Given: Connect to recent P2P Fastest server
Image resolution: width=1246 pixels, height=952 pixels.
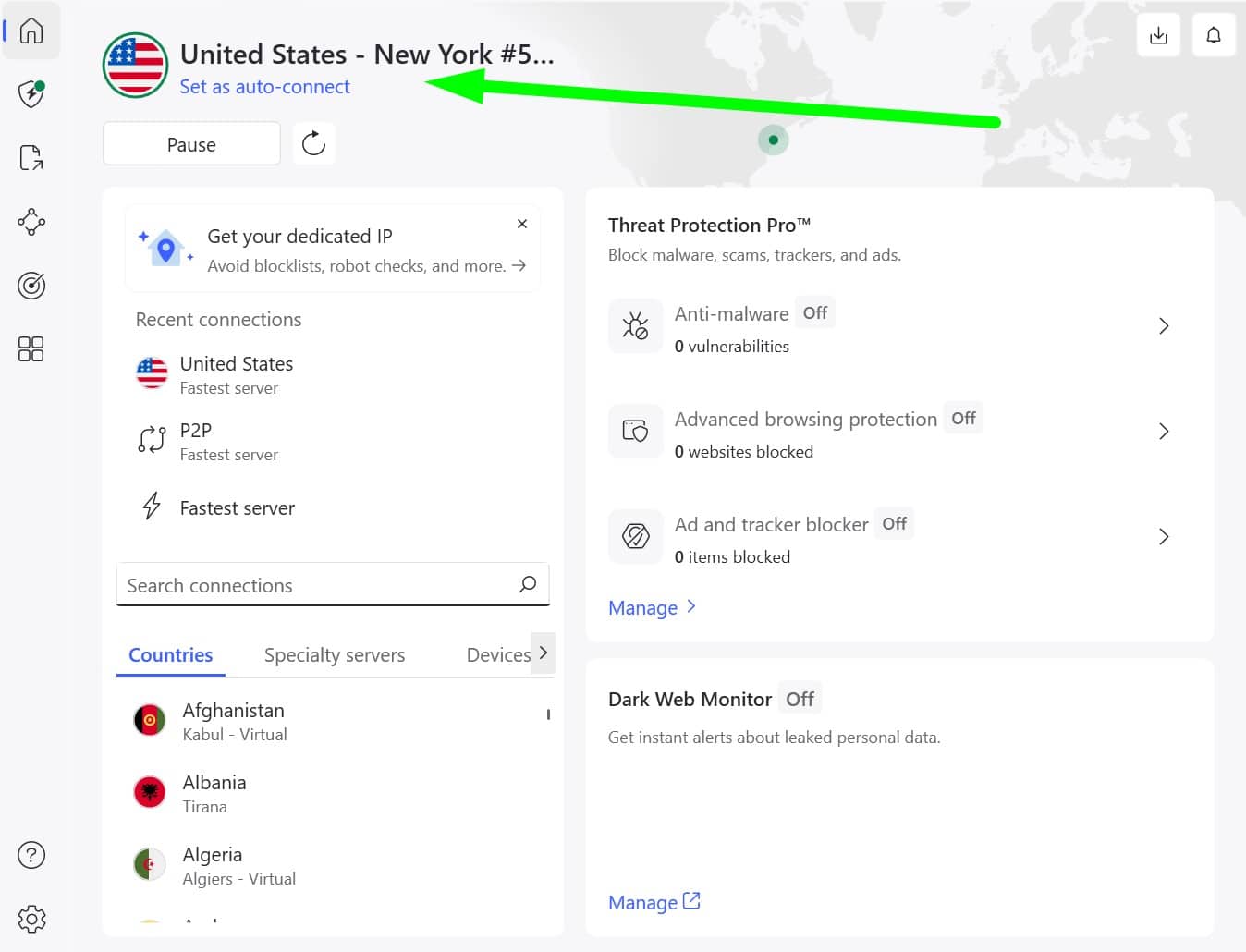Looking at the screenshot, I should coord(333,441).
